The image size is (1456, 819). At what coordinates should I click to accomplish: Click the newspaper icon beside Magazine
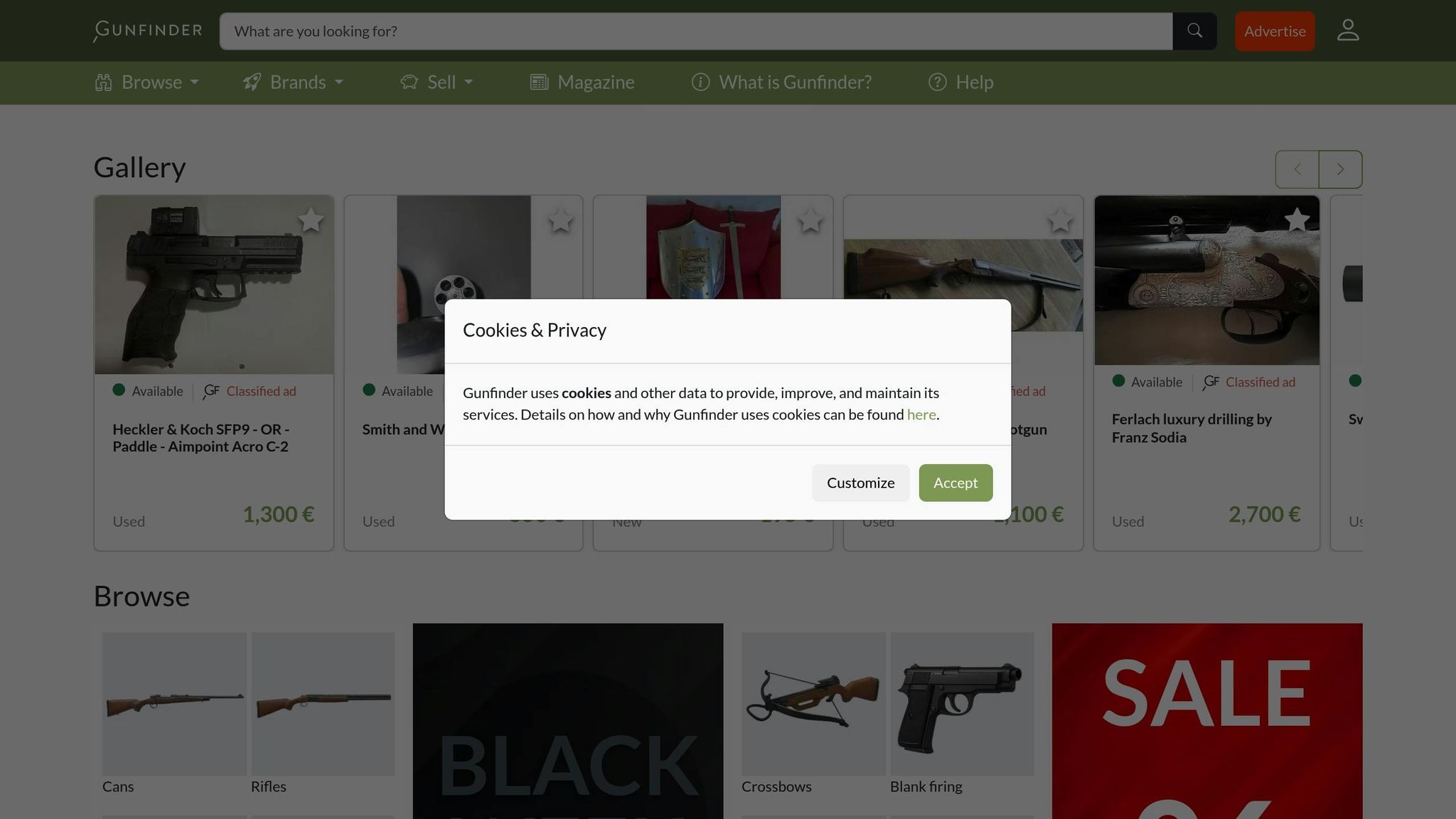[538, 82]
